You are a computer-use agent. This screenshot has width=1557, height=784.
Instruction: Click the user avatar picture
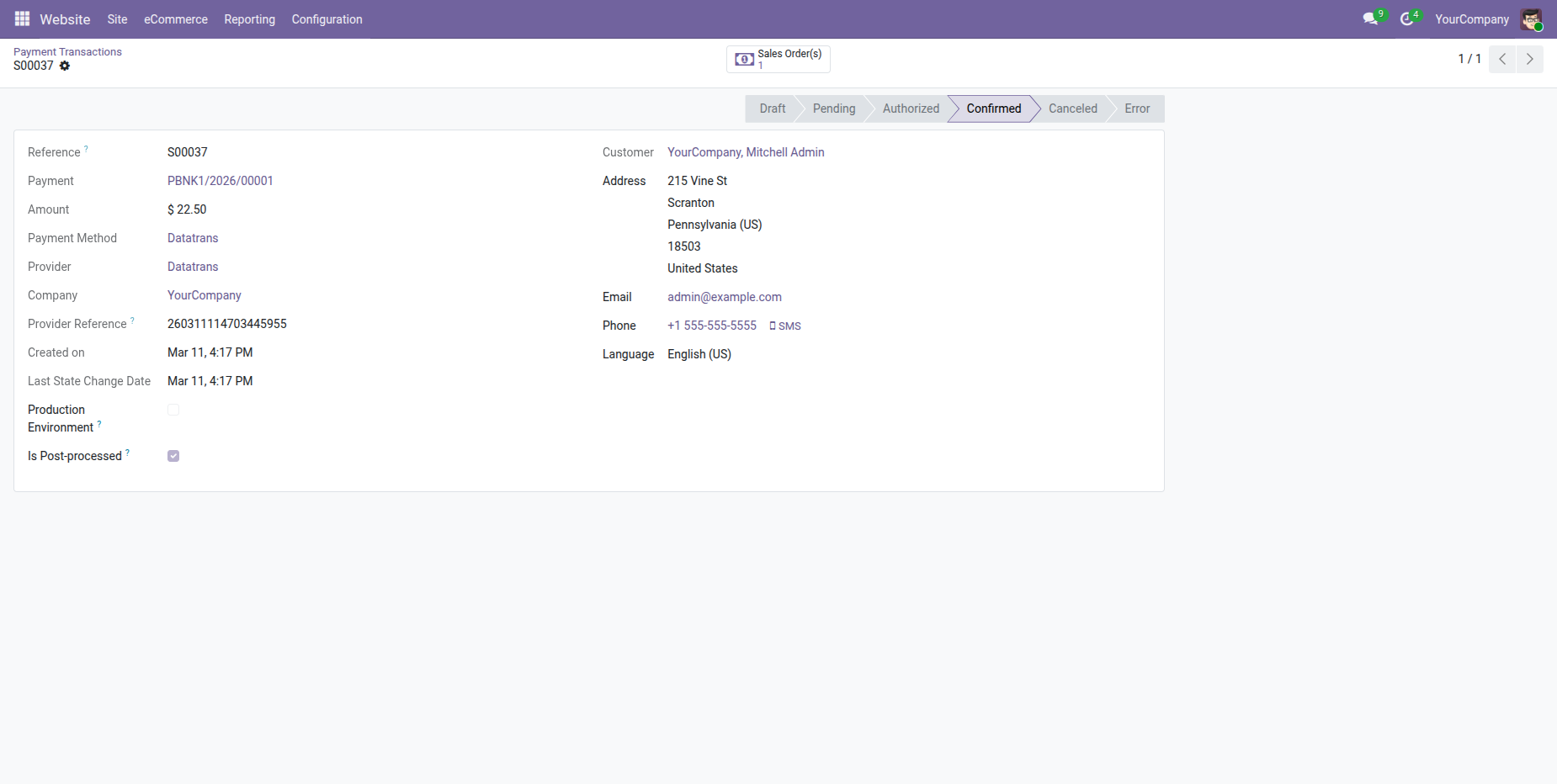[x=1531, y=19]
